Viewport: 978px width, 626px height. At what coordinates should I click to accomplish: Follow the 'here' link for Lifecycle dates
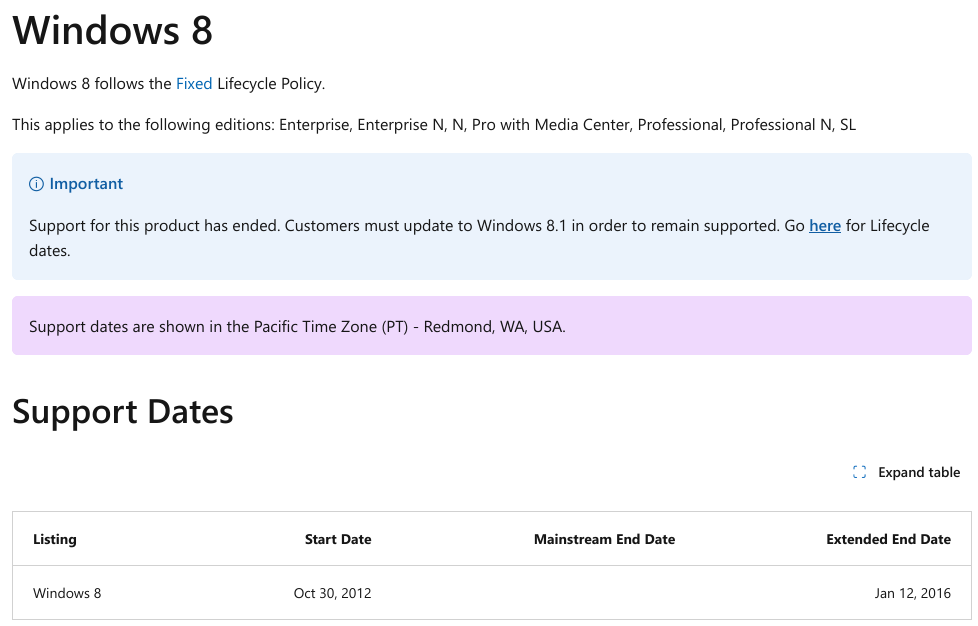coord(825,226)
